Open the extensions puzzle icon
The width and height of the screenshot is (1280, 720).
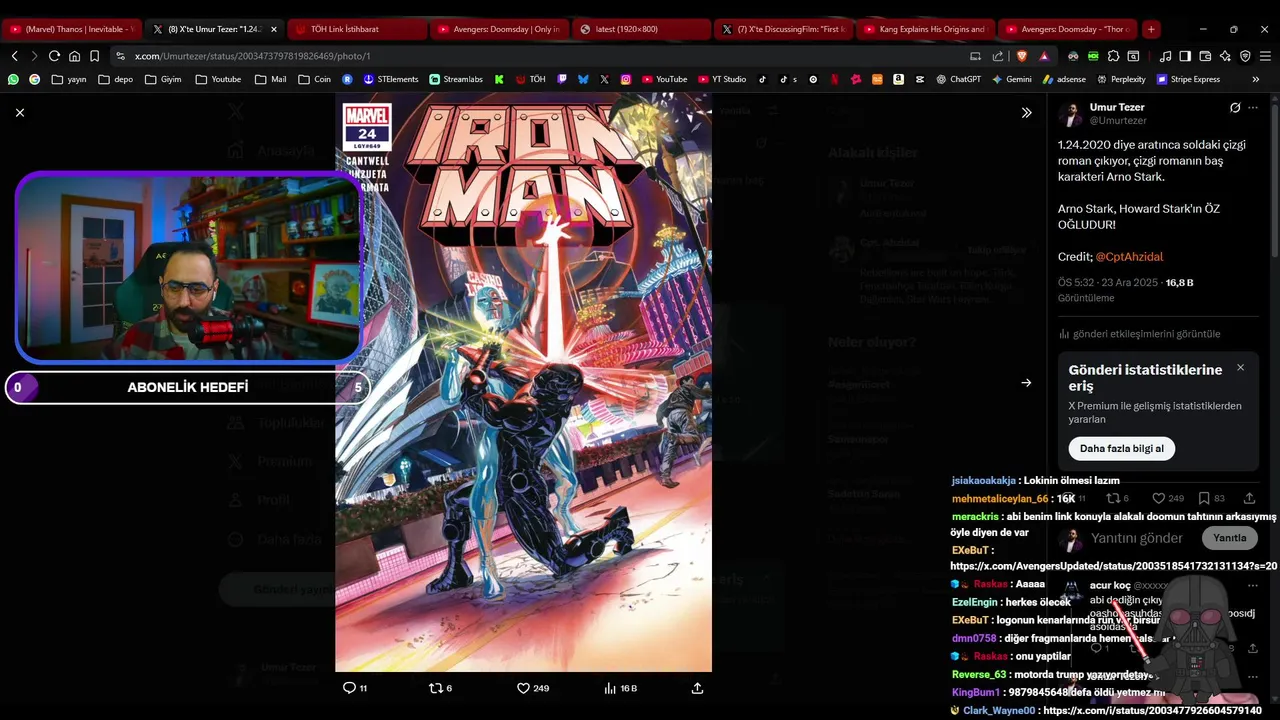pos(1113,56)
